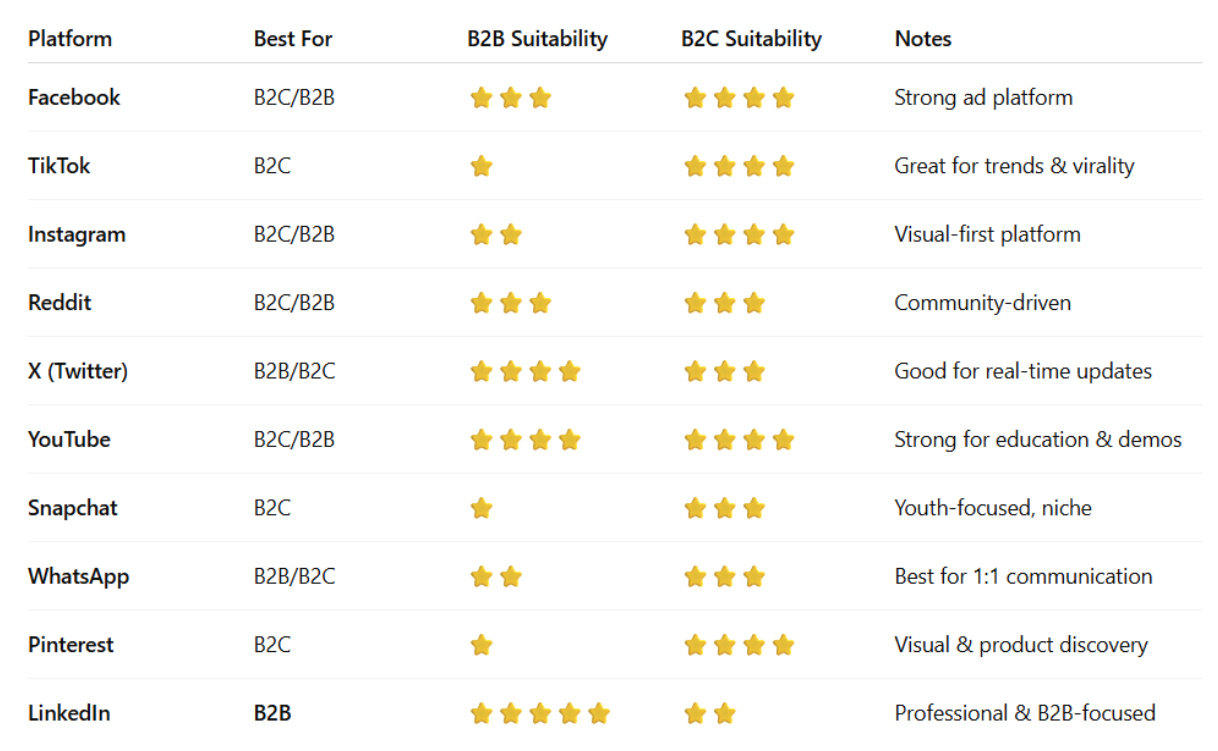Viewport: 1218px width, 751px height.
Task: Click the single B2B star for TikTok
Action: click(481, 166)
